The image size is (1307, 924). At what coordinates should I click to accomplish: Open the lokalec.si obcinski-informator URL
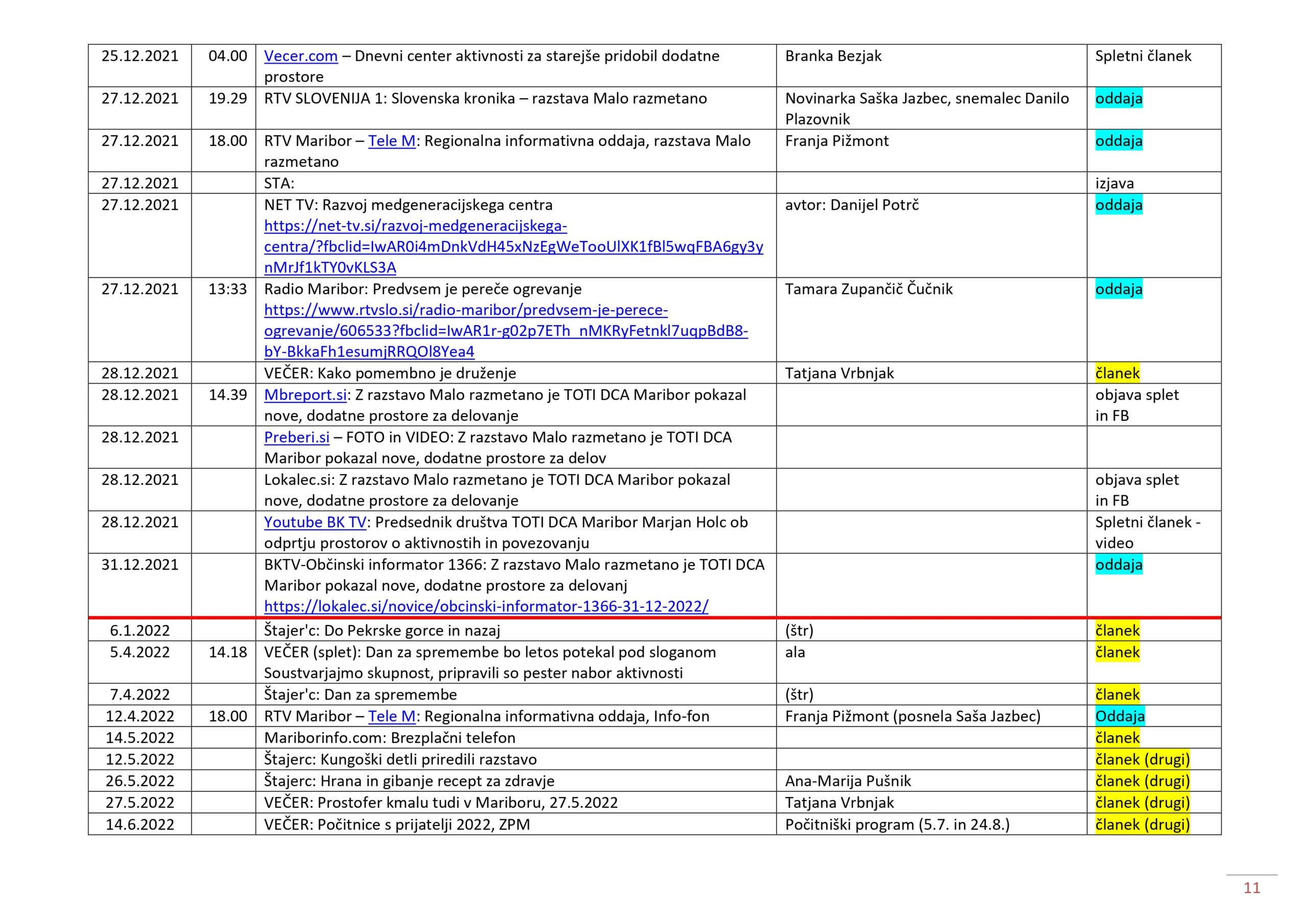point(486,606)
